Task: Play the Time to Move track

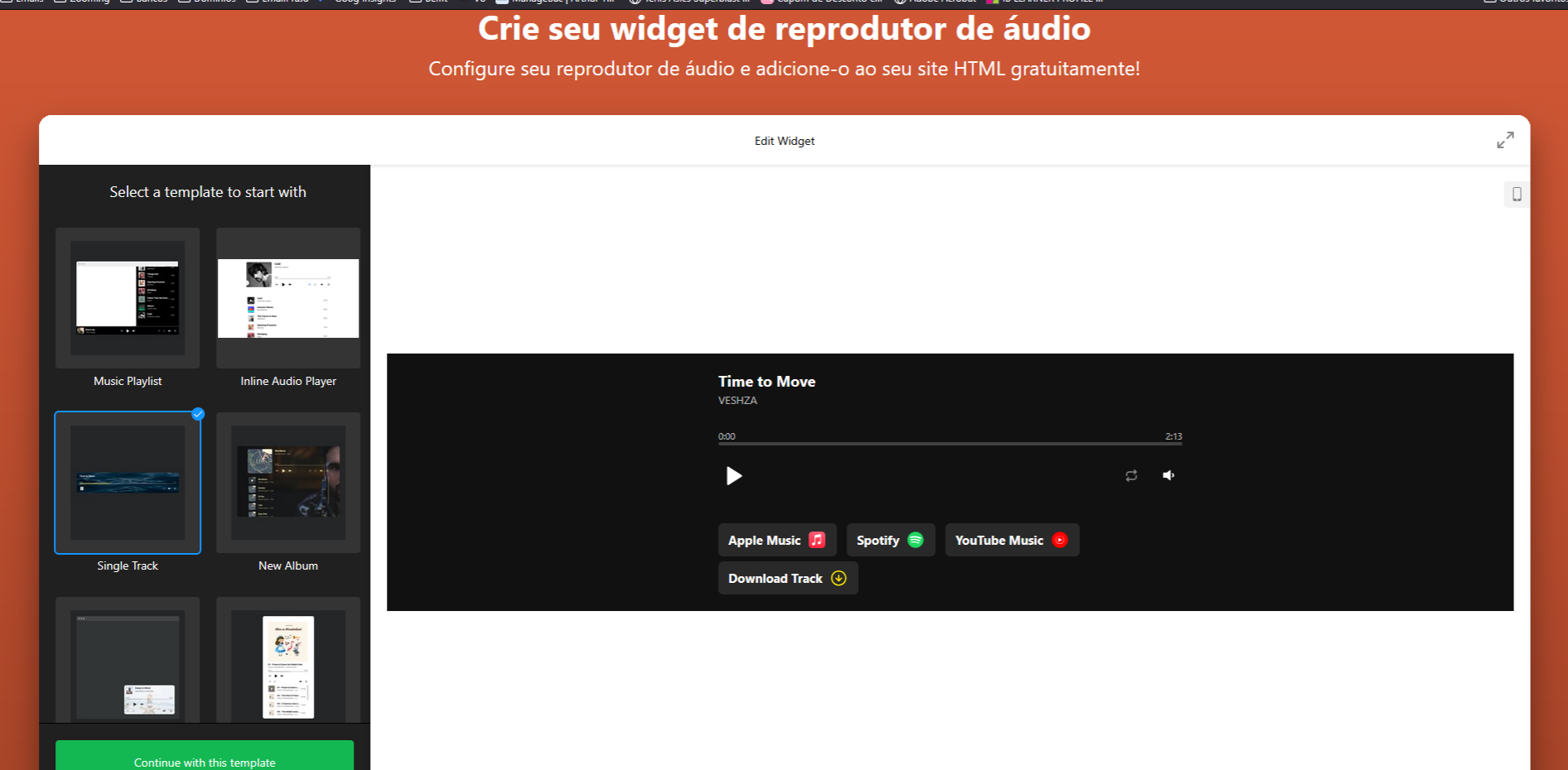Action: [x=734, y=475]
